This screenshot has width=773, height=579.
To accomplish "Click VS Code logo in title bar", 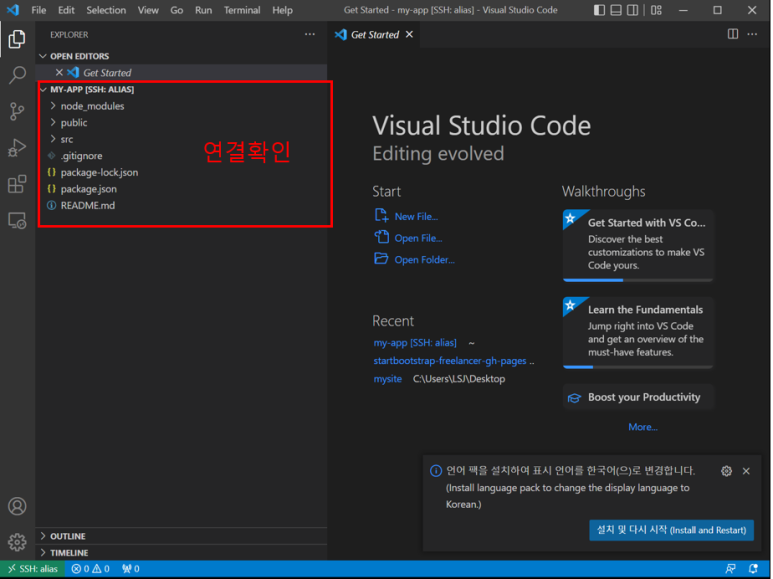I will [x=13, y=10].
